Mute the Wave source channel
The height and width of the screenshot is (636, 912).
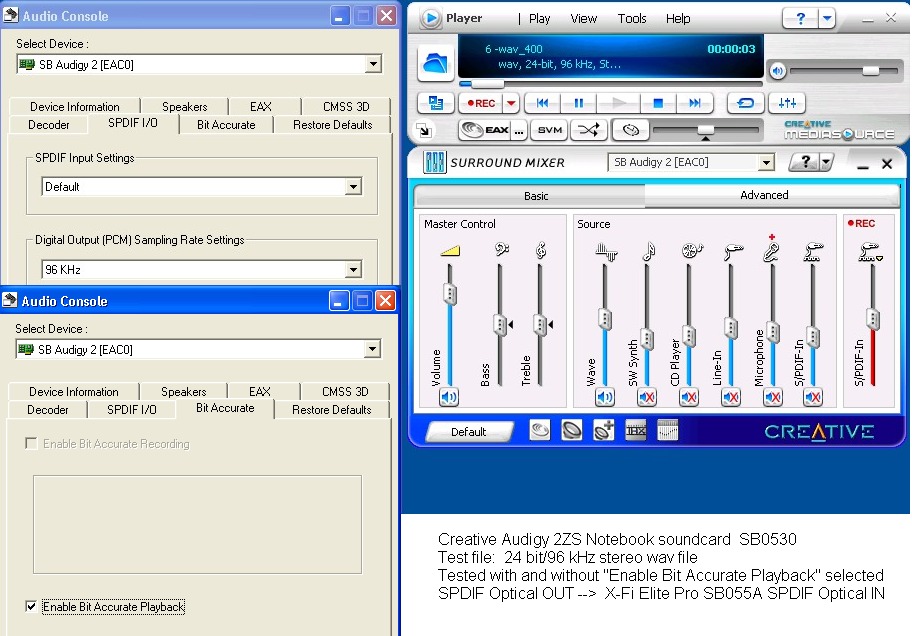click(604, 398)
